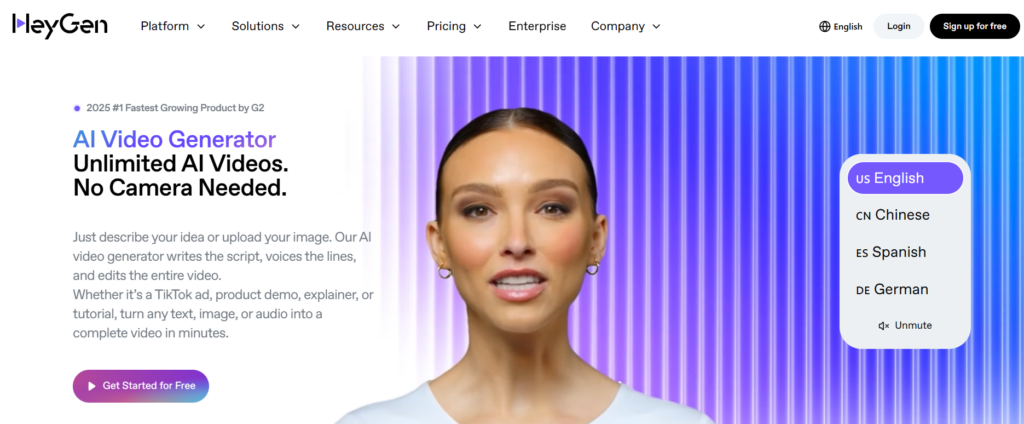Click the DE code beside German
This screenshot has height=424, width=1024.
[x=863, y=290]
